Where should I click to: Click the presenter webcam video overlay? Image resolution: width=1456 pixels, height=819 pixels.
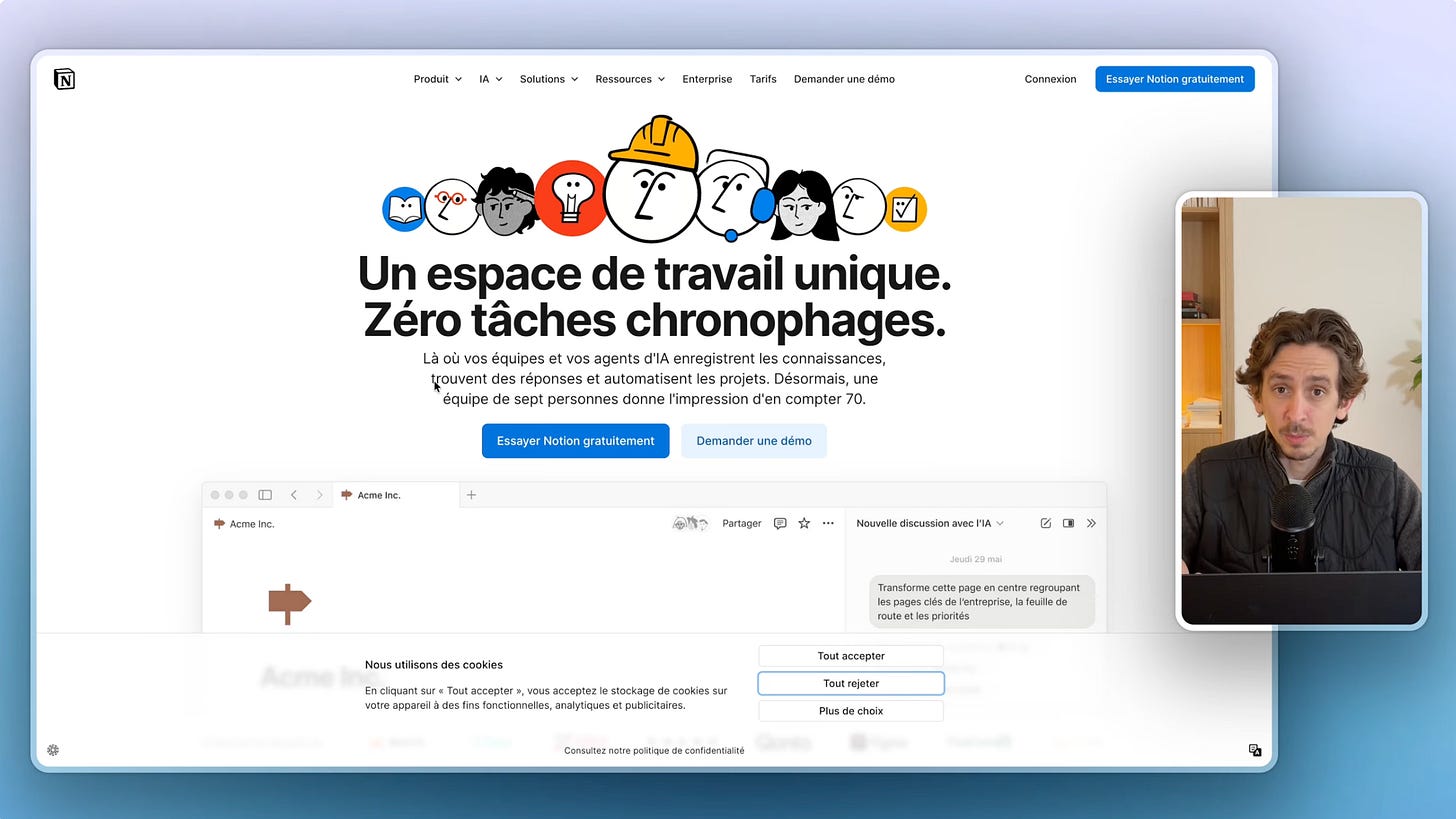tap(1301, 411)
